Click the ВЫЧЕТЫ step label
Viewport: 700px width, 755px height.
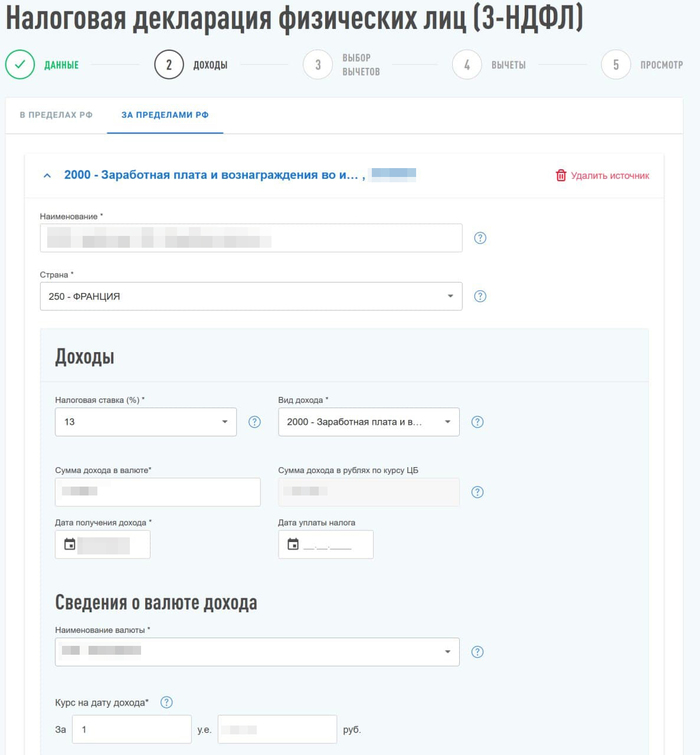click(x=508, y=65)
